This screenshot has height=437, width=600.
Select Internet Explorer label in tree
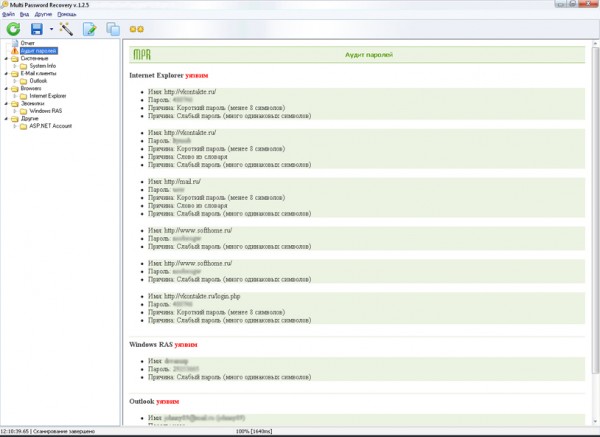click(48, 96)
